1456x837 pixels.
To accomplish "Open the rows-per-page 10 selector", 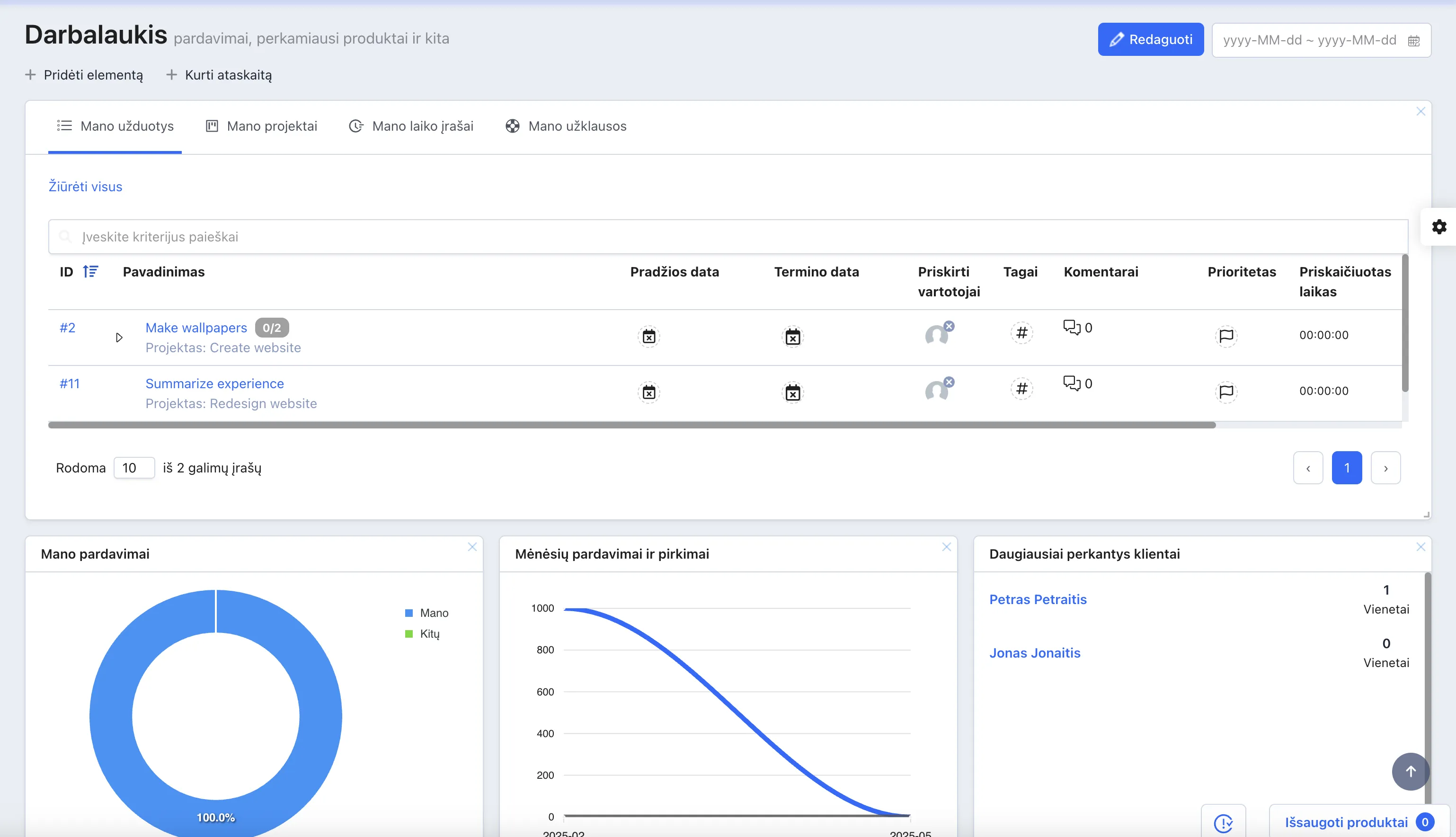I will pyautogui.click(x=134, y=467).
